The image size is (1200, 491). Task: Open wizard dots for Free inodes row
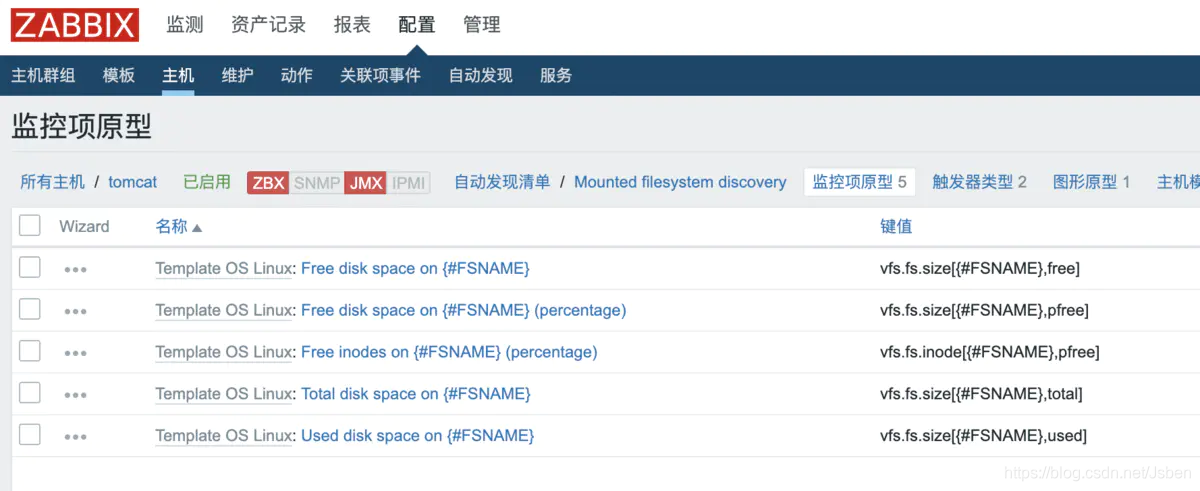(x=75, y=353)
